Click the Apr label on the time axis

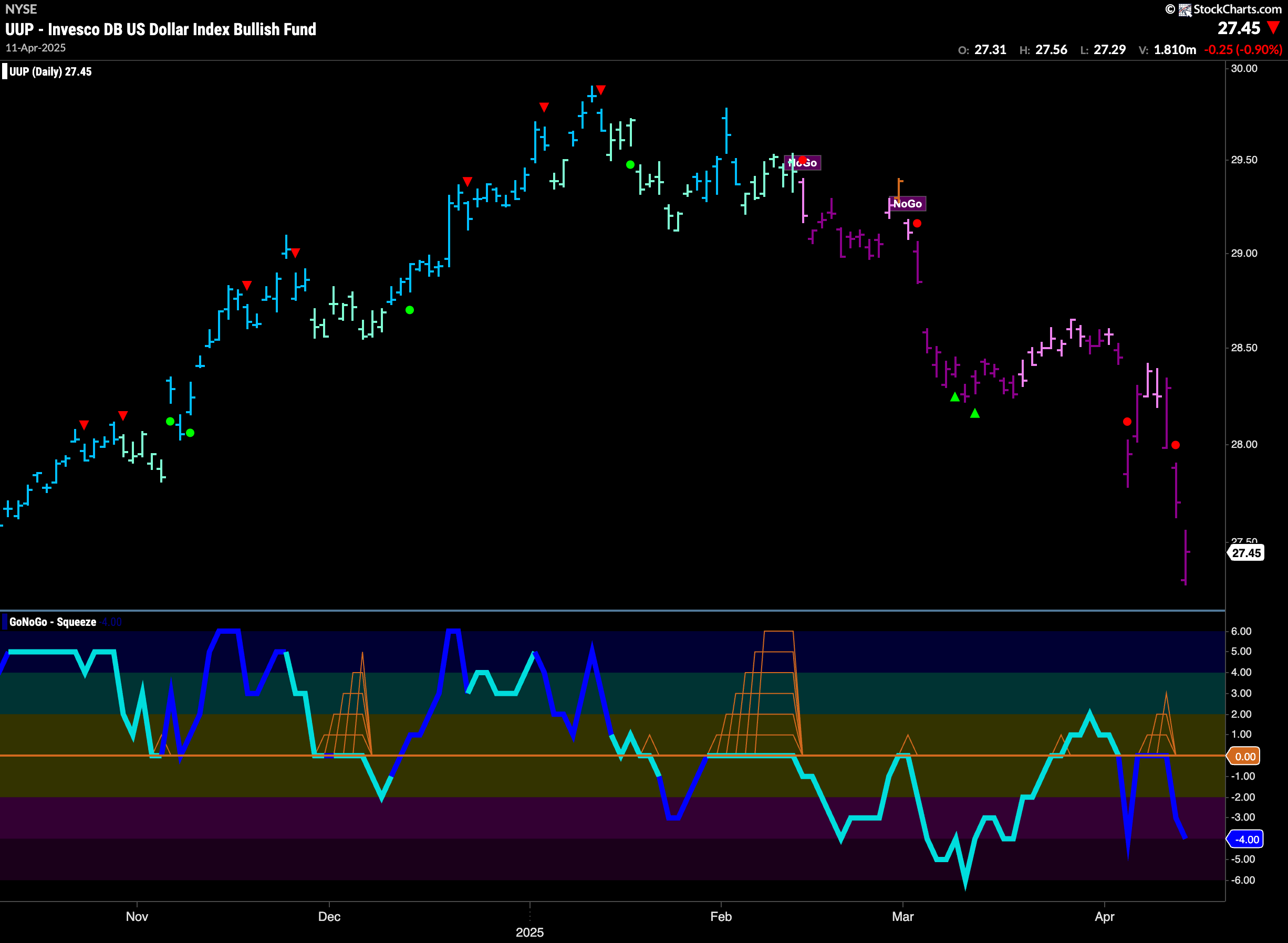[1104, 916]
